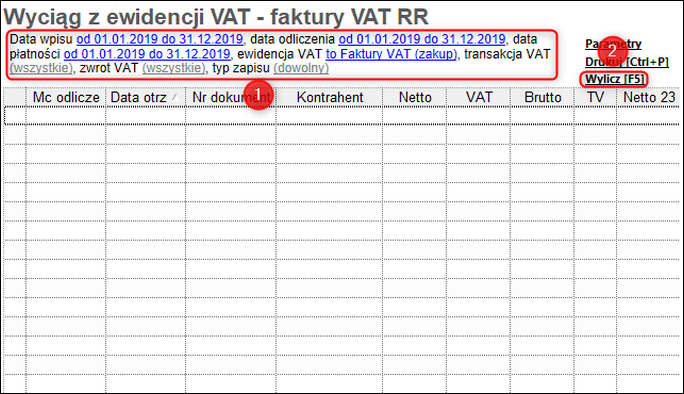Viewport: 684px width, 394px height.
Task: Open Parametry link
Action: tap(613, 44)
